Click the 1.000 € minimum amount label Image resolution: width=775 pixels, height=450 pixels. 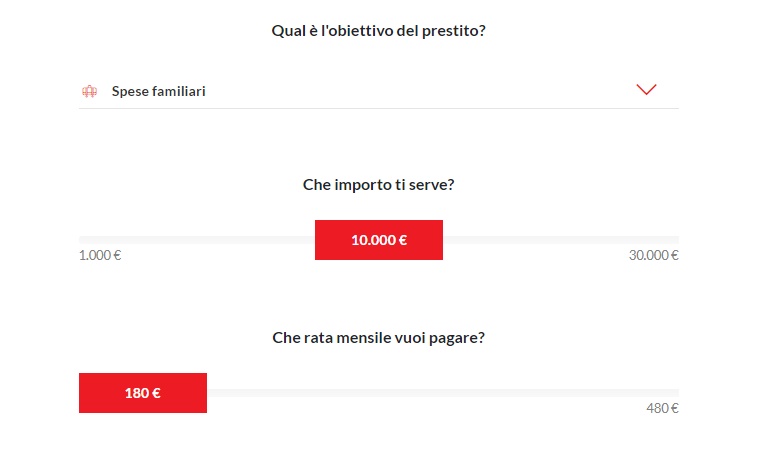(100, 255)
